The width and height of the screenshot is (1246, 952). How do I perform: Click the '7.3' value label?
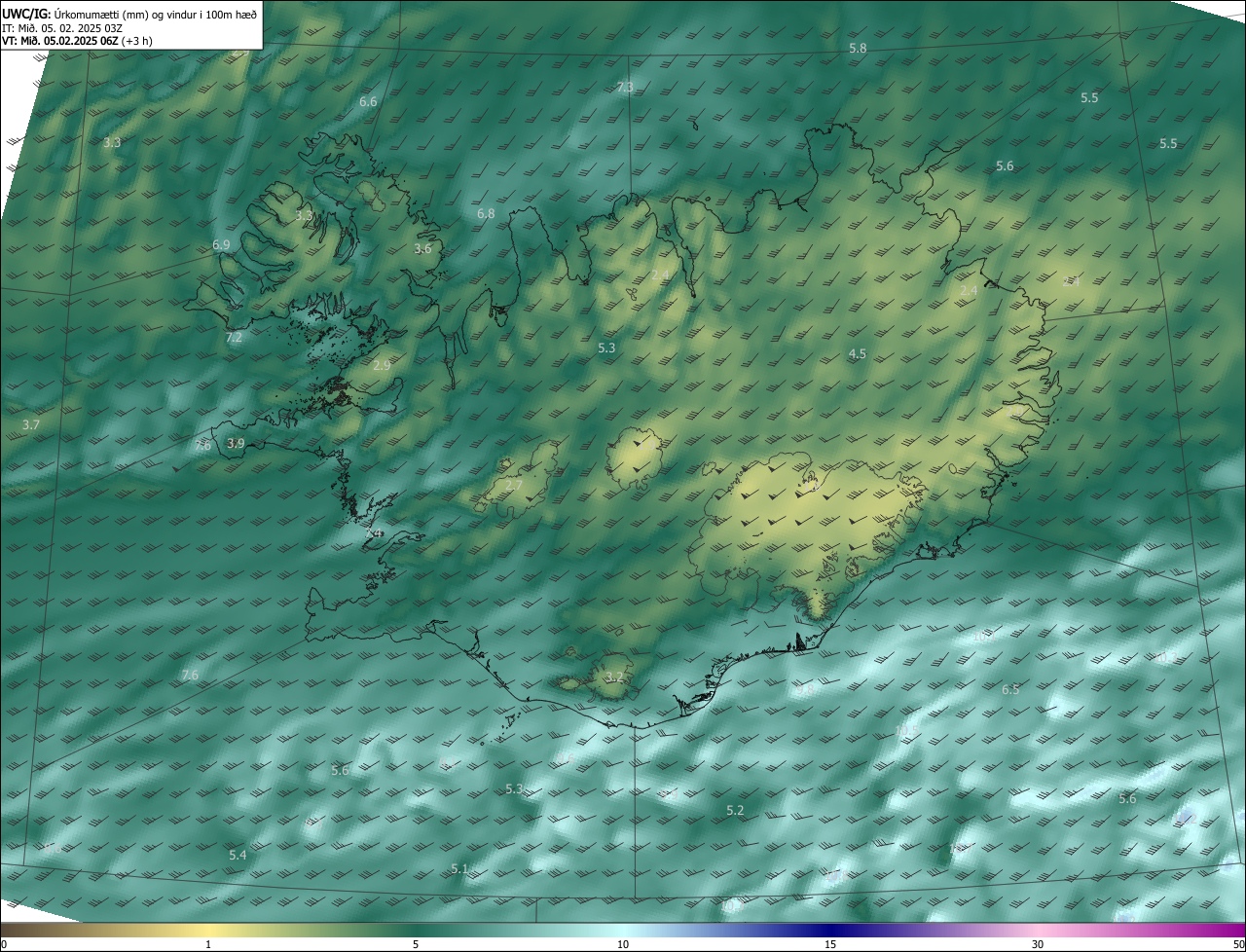pyautogui.click(x=625, y=87)
